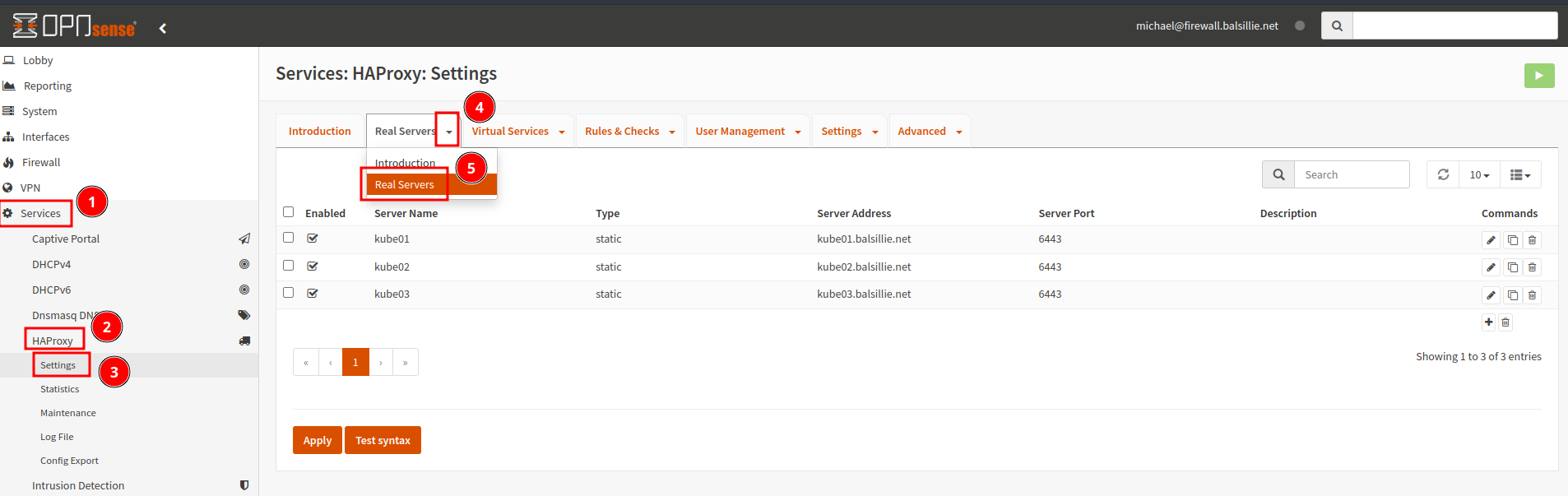Collapse the Services menu
1568x496 pixels.
coord(40,213)
